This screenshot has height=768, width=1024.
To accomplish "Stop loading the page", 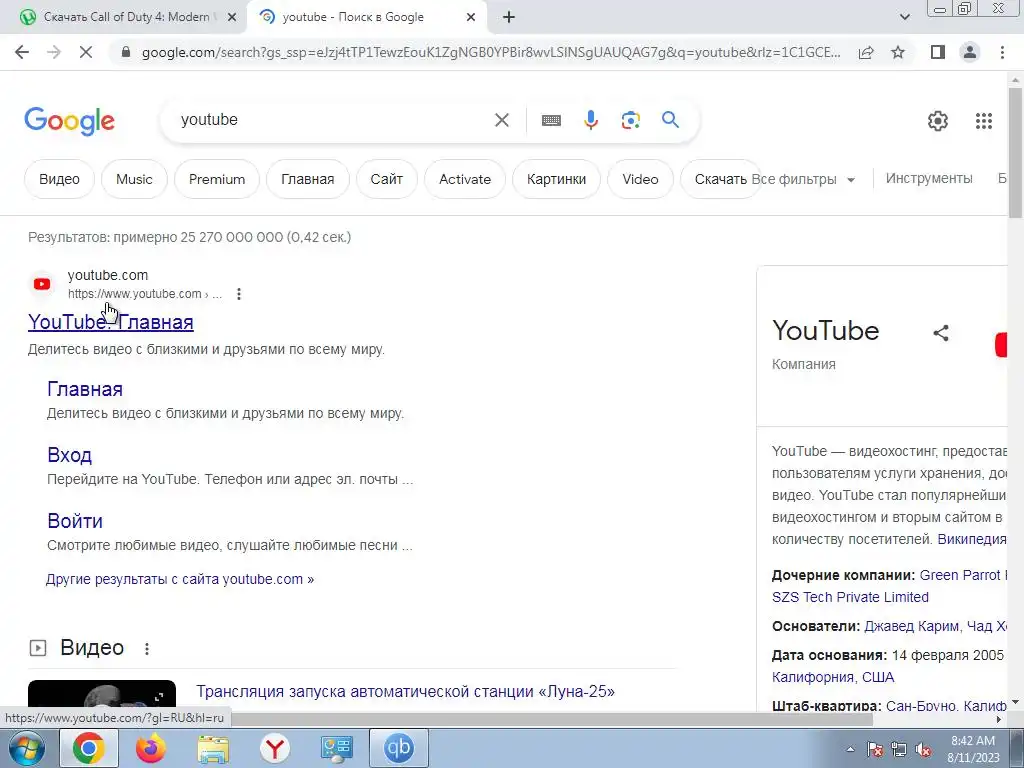I will 86,52.
